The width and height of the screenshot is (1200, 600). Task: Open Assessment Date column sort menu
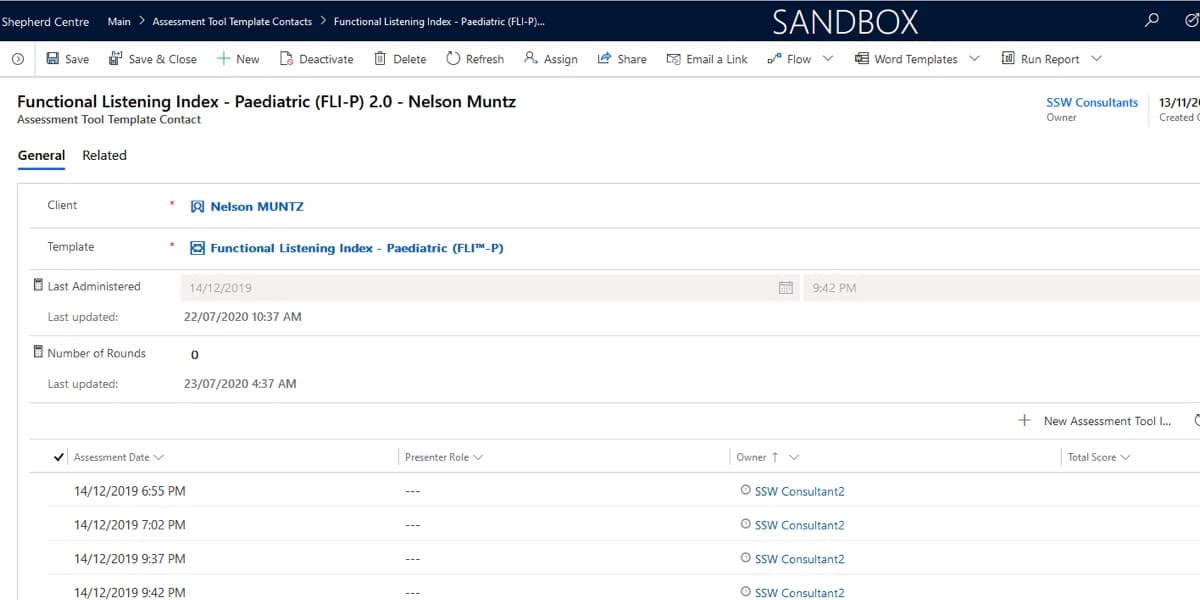tap(159, 457)
